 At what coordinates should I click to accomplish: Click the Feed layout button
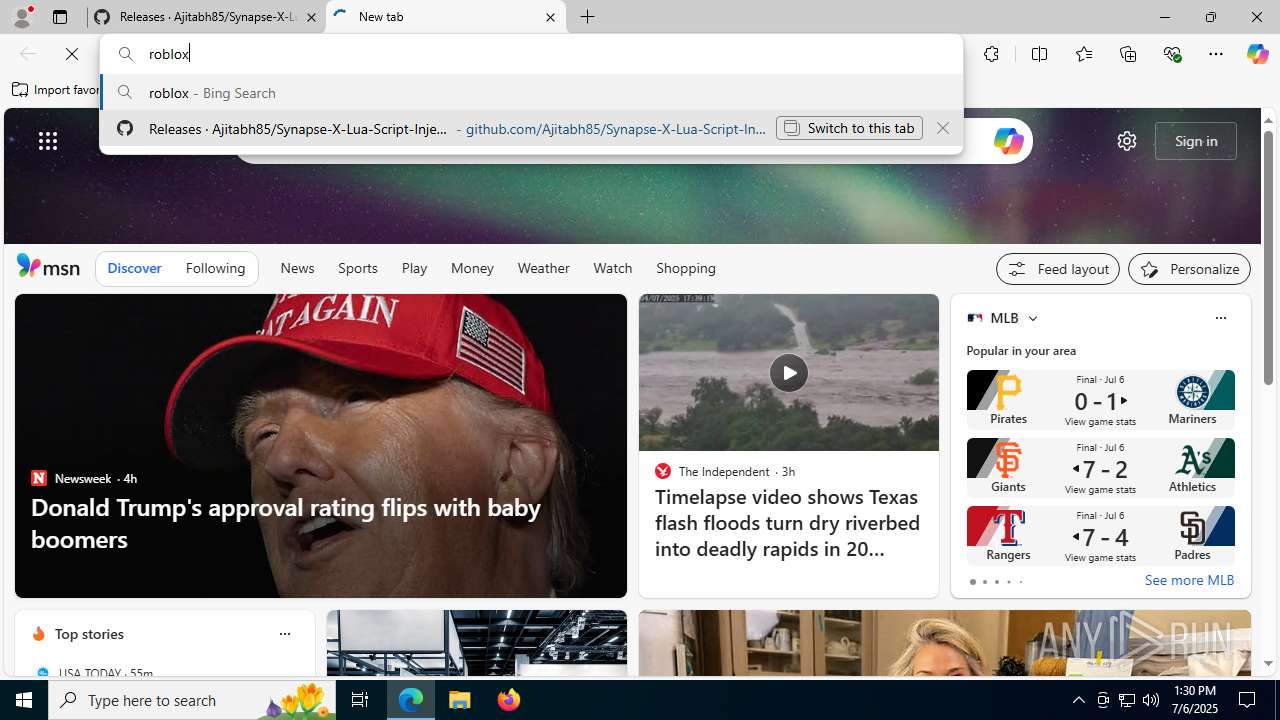click(x=1057, y=269)
